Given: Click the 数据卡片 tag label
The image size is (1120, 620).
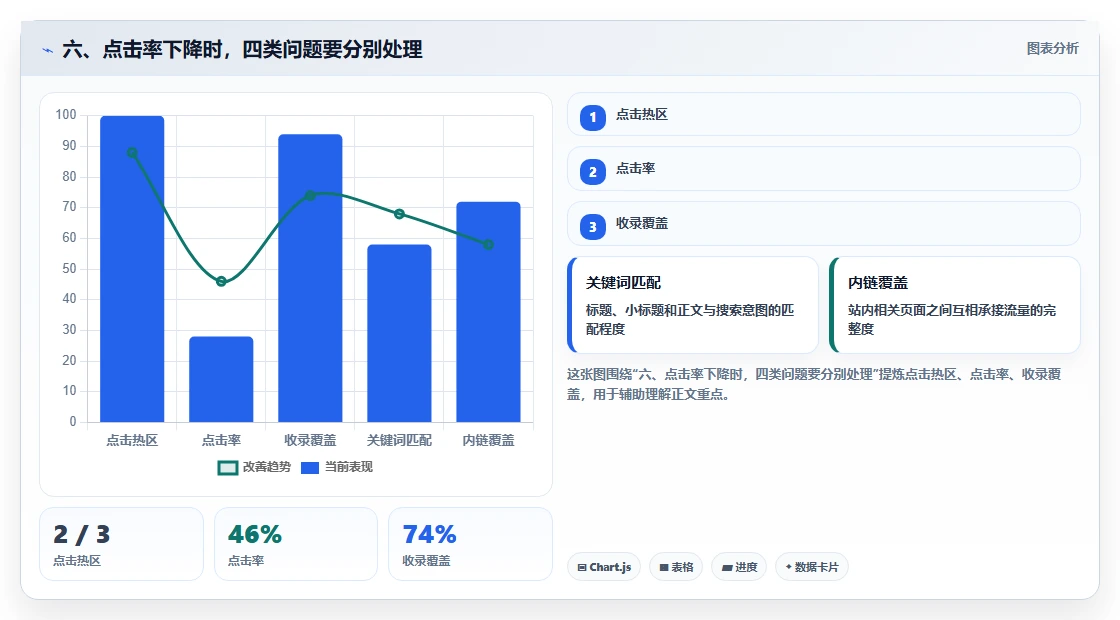Looking at the screenshot, I should click(x=816, y=567).
